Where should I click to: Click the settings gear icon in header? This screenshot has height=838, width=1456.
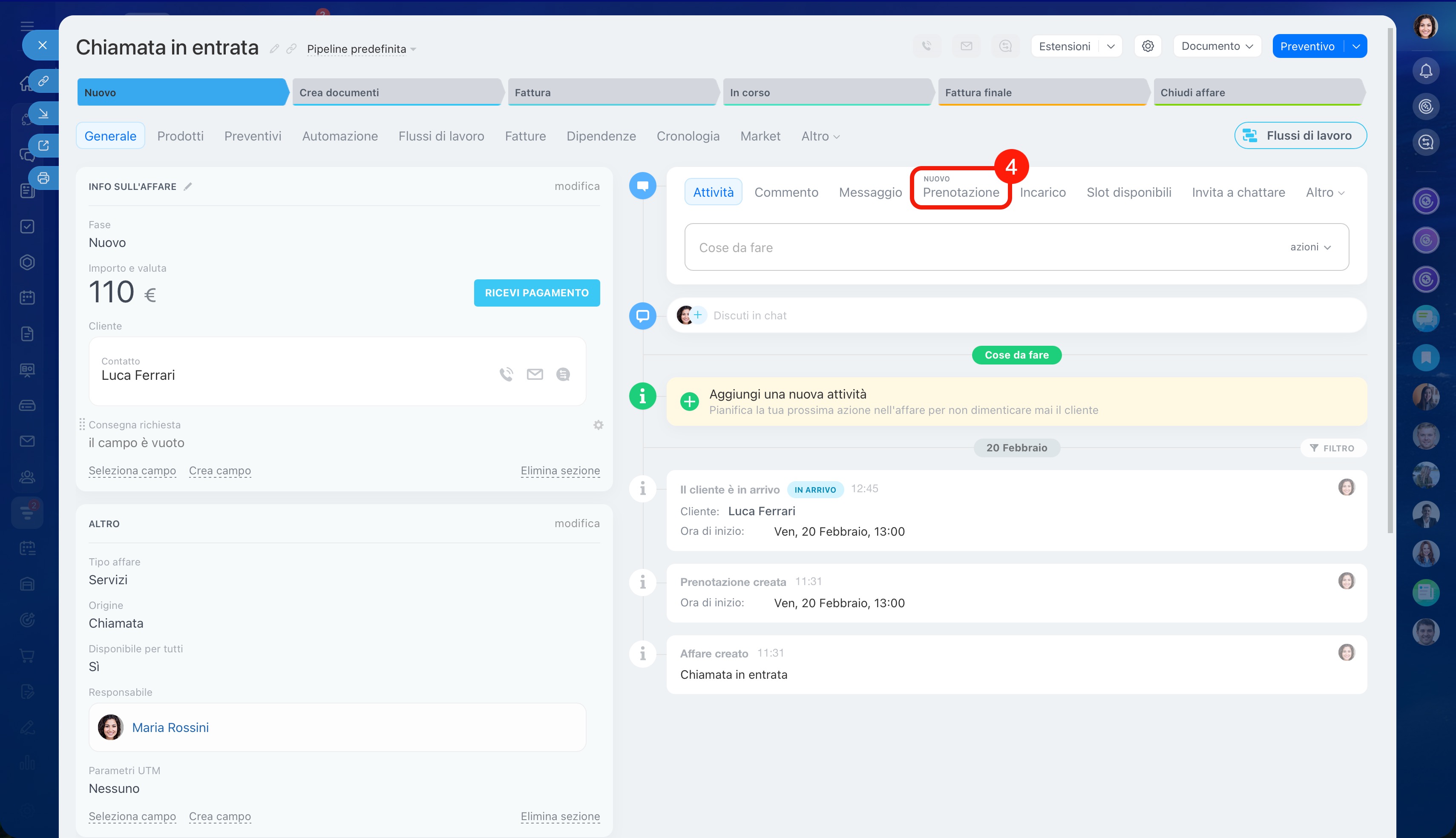[x=1148, y=46]
